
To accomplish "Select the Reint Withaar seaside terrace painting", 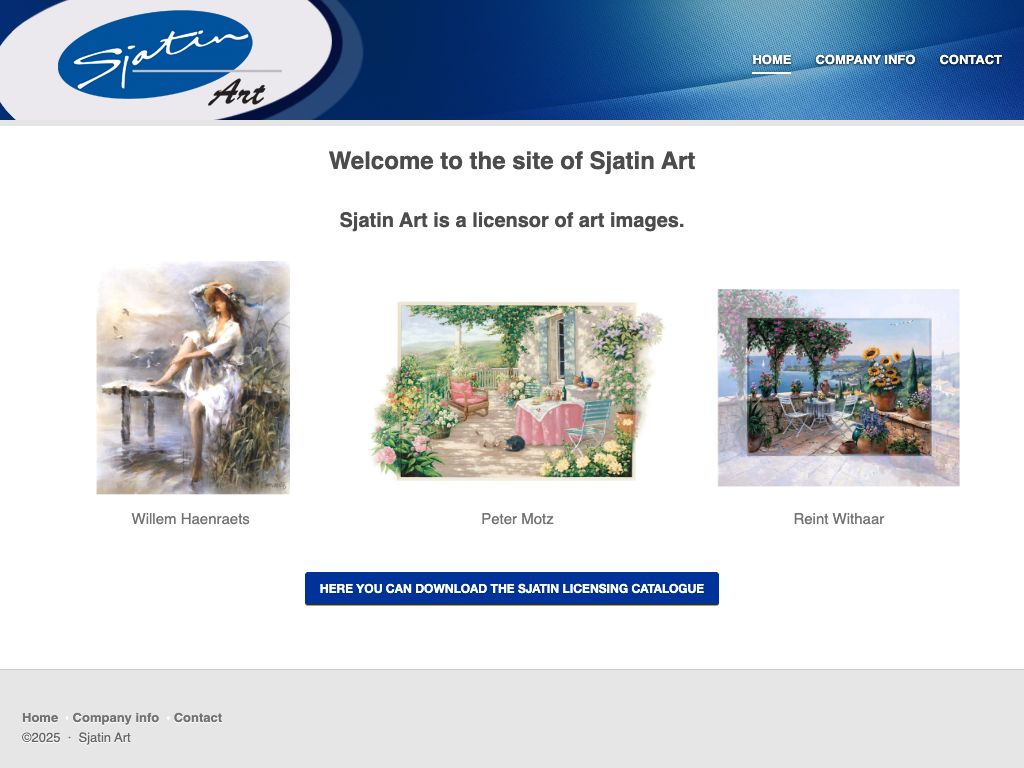I will [x=839, y=387].
